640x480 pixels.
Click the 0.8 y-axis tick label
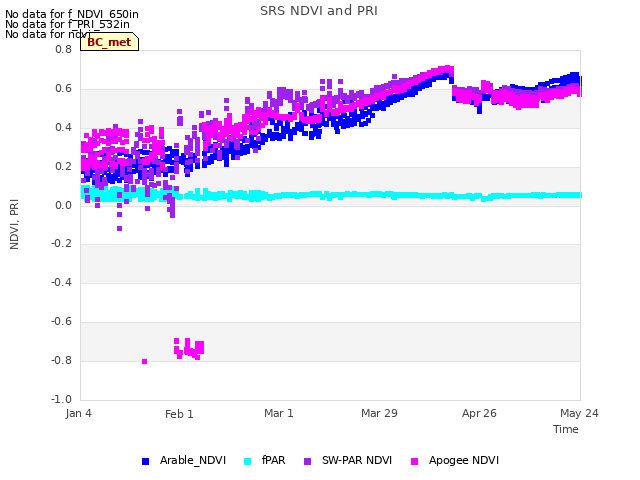(63, 49)
